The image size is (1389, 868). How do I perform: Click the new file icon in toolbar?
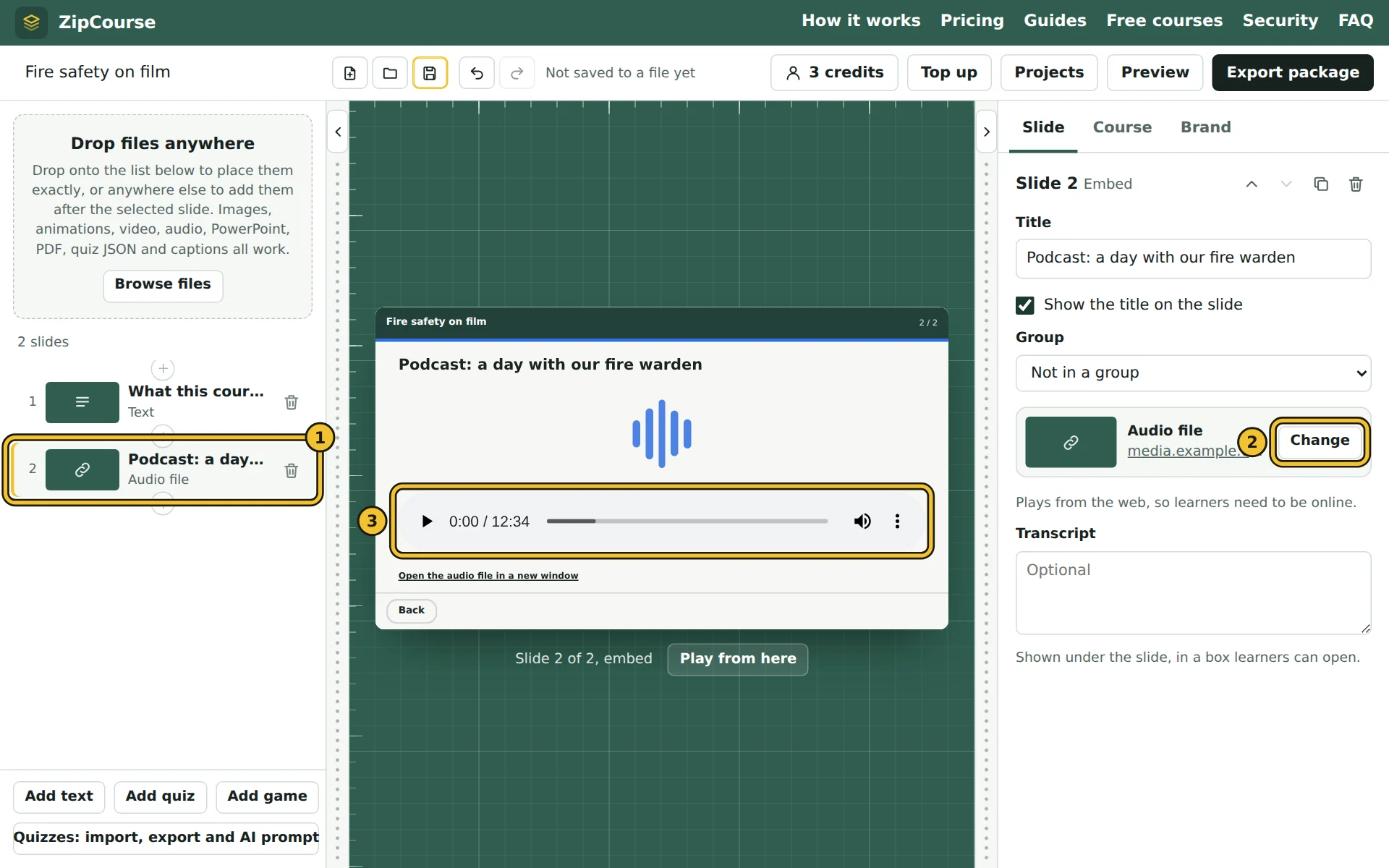[x=350, y=73]
